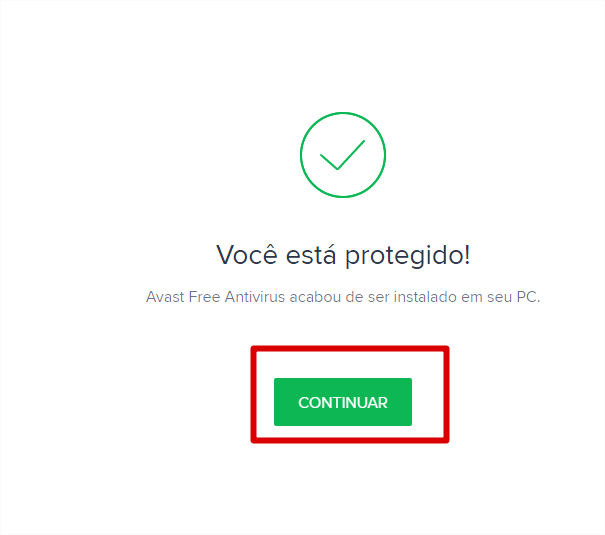This screenshot has height=535, width=605.
Task: Click the green checkmark success icon
Action: coord(343,155)
